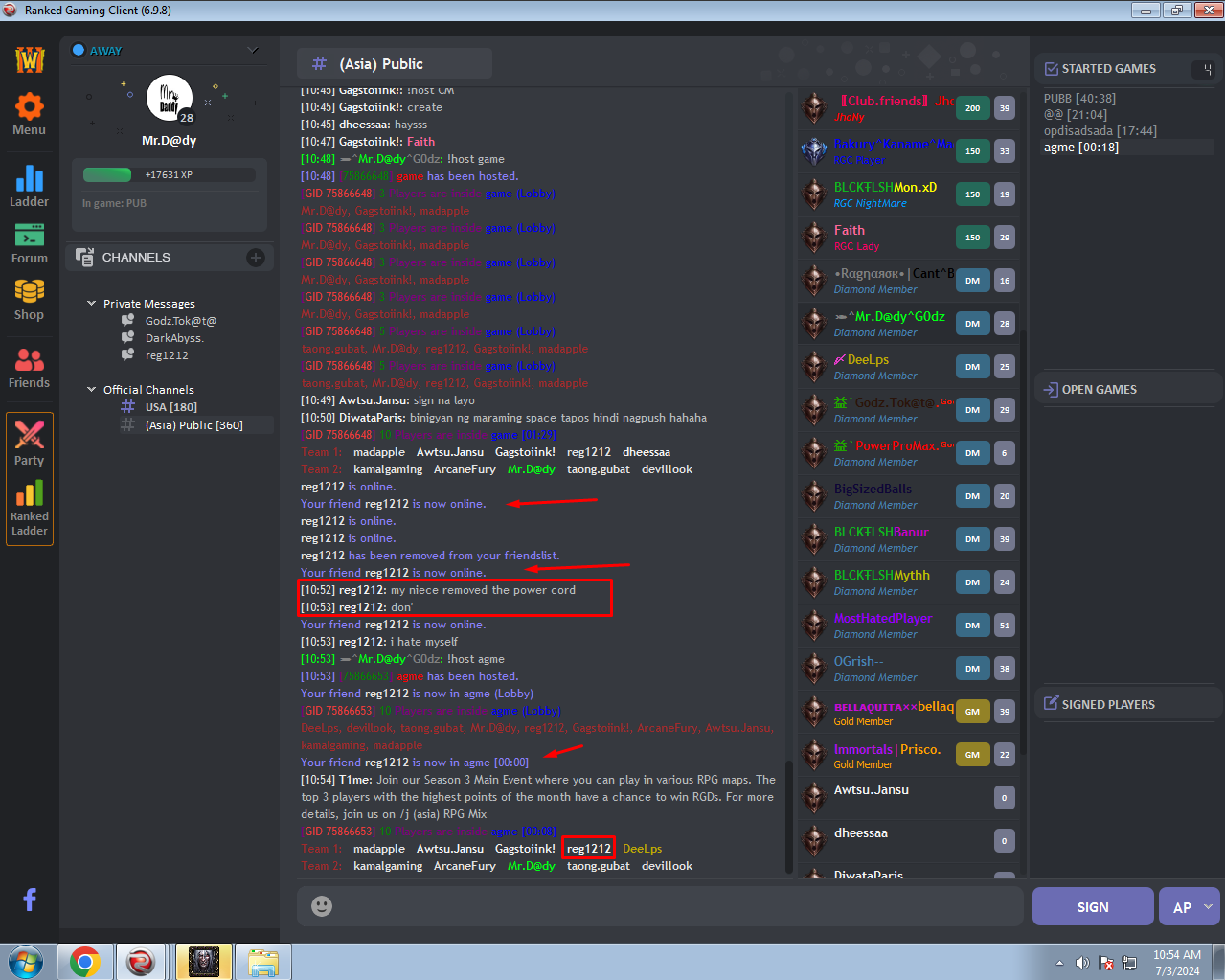Collapse the Private Messages group
Image resolution: width=1225 pixels, height=980 pixels.
92,304
